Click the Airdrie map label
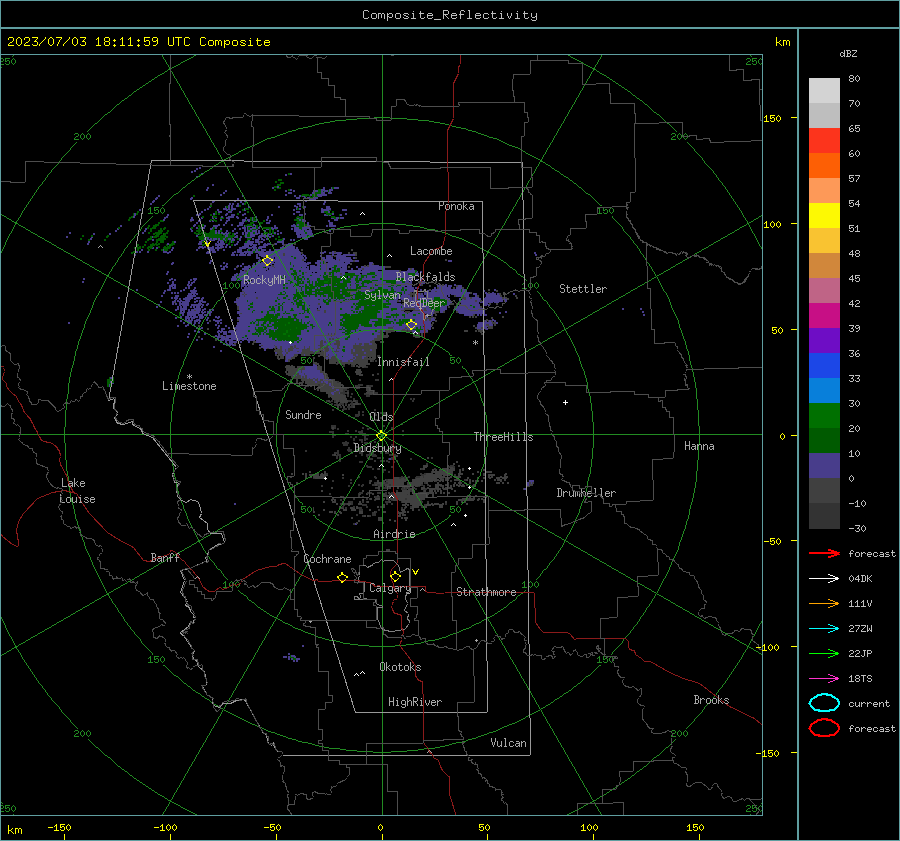The image size is (900, 841). tap(394, 534)
